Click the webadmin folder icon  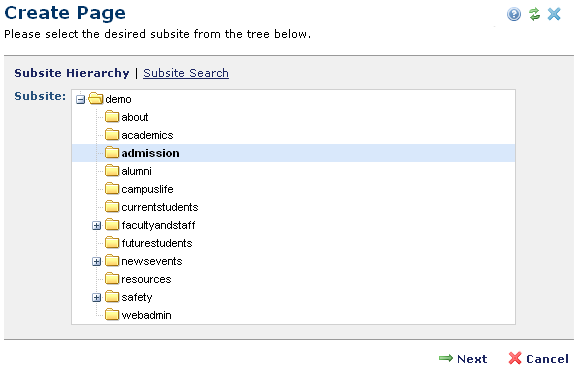pyautogui.click(x=112, y=315)
